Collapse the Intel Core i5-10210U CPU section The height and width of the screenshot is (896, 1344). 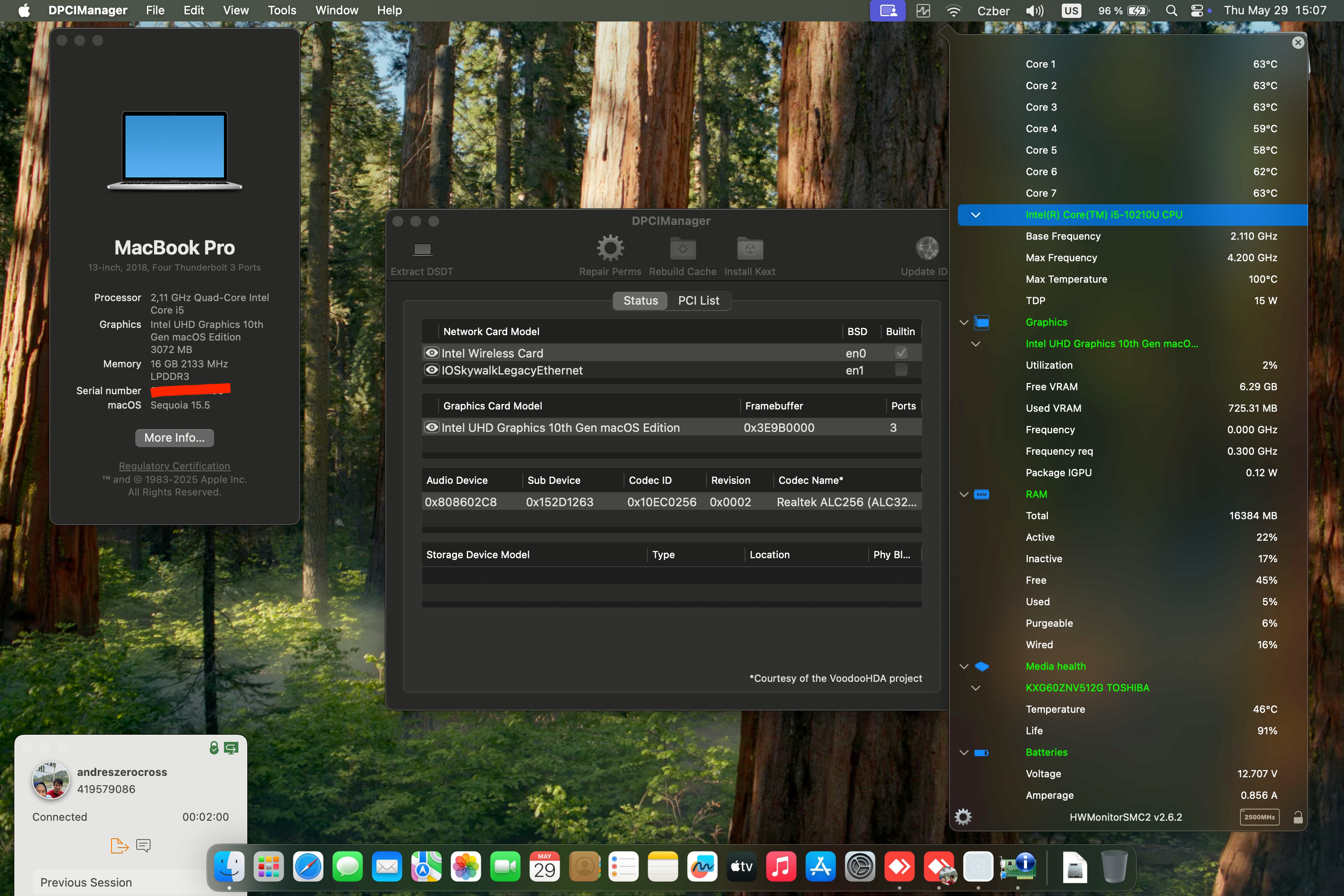point(977,215)
